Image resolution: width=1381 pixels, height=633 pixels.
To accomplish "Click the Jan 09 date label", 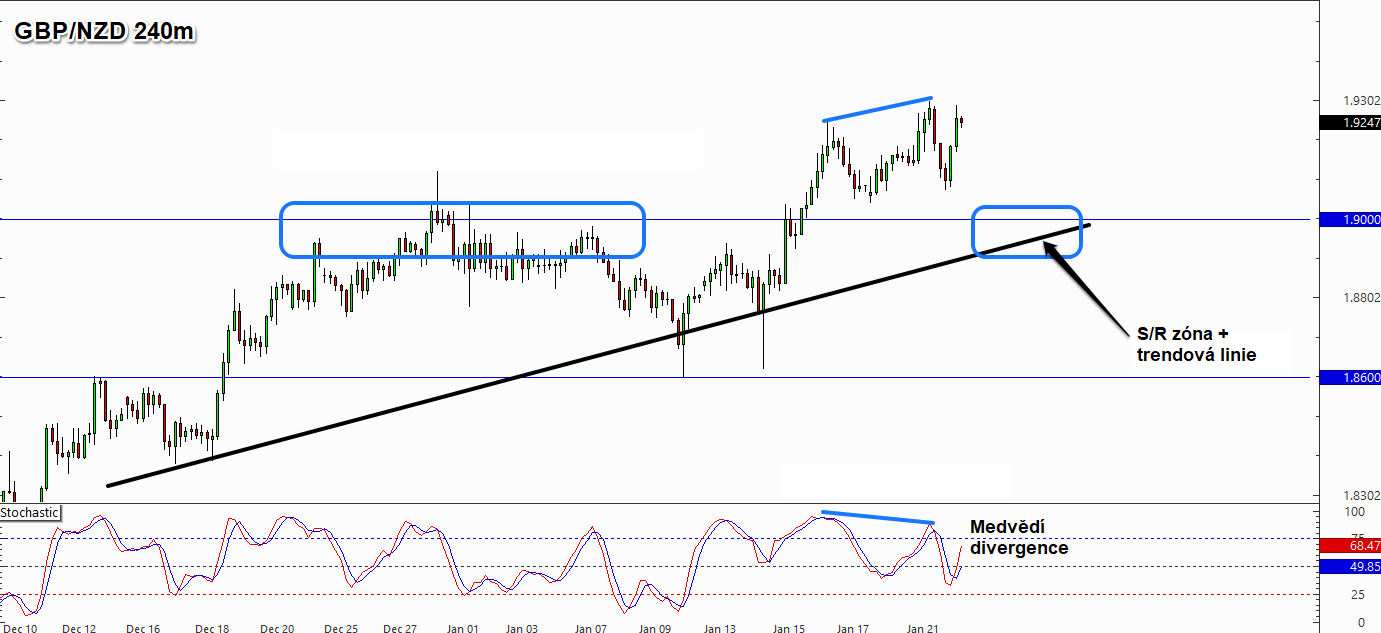I will [x=654, y=629].
